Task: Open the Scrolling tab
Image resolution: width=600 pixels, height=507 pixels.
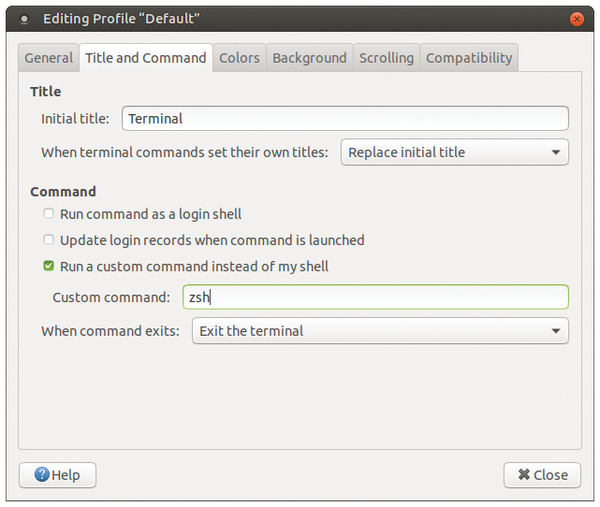Action: pos(386,58)
